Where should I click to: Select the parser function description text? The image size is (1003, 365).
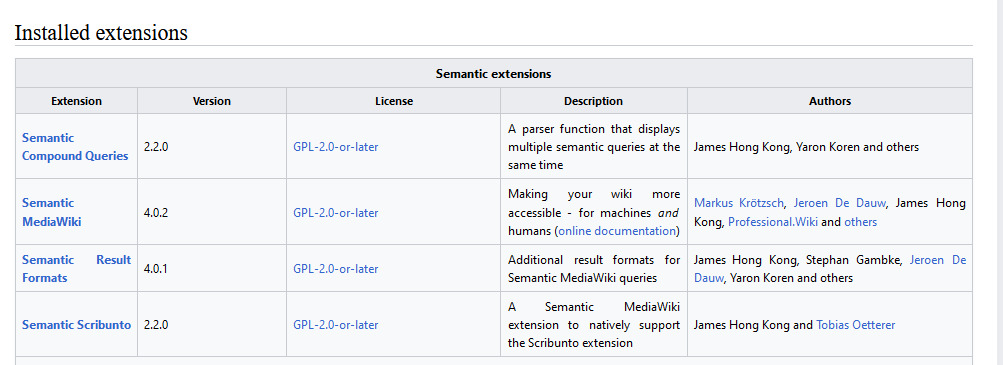[x=594, y=147]
